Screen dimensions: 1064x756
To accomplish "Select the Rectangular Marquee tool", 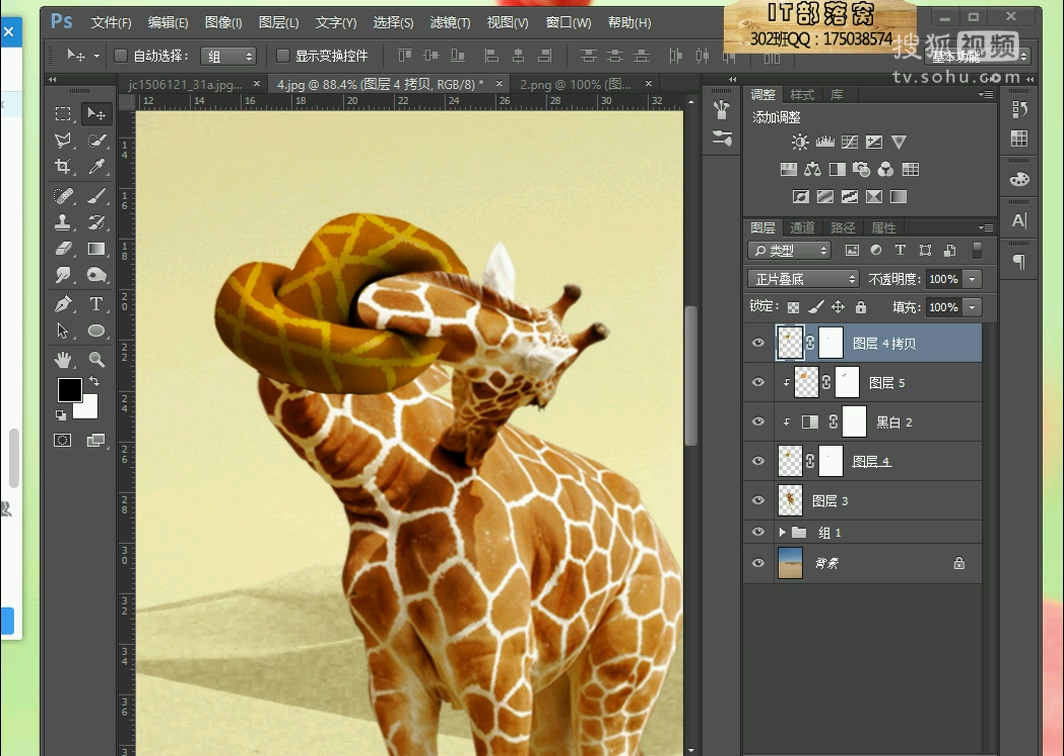I will tap(63, 114).
